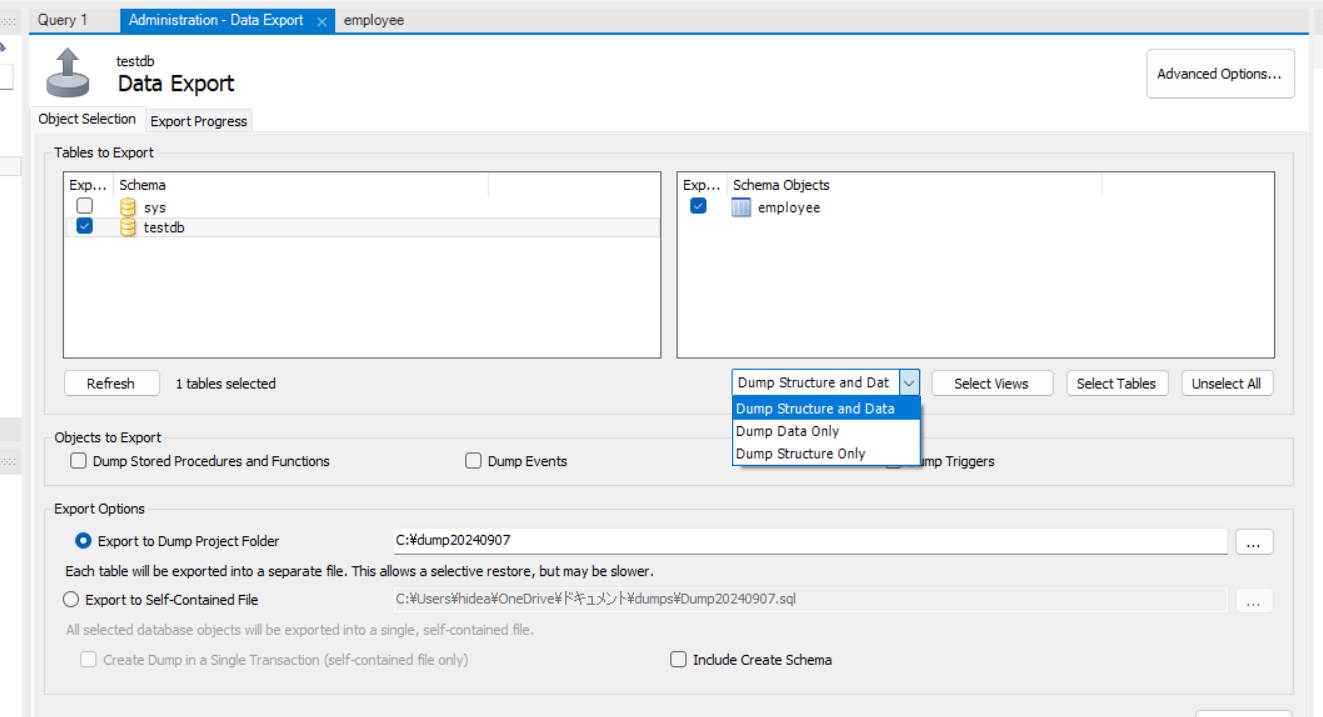Click the testdb schema database icon
1323x717 pixels.
point(127,227)
